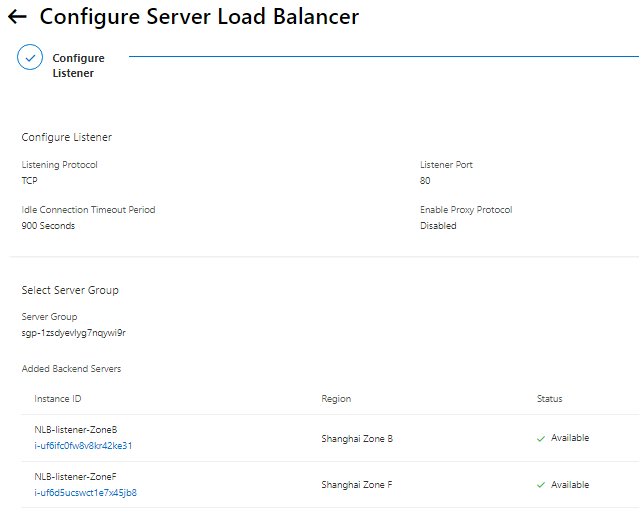
Task: Click the 900 Seconds idle timeout value
Action: point(48,226)
